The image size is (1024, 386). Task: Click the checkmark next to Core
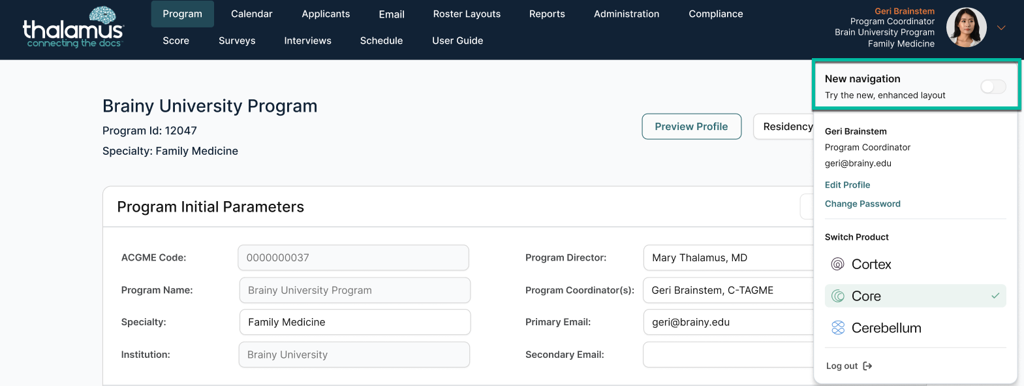coord(995,296)
